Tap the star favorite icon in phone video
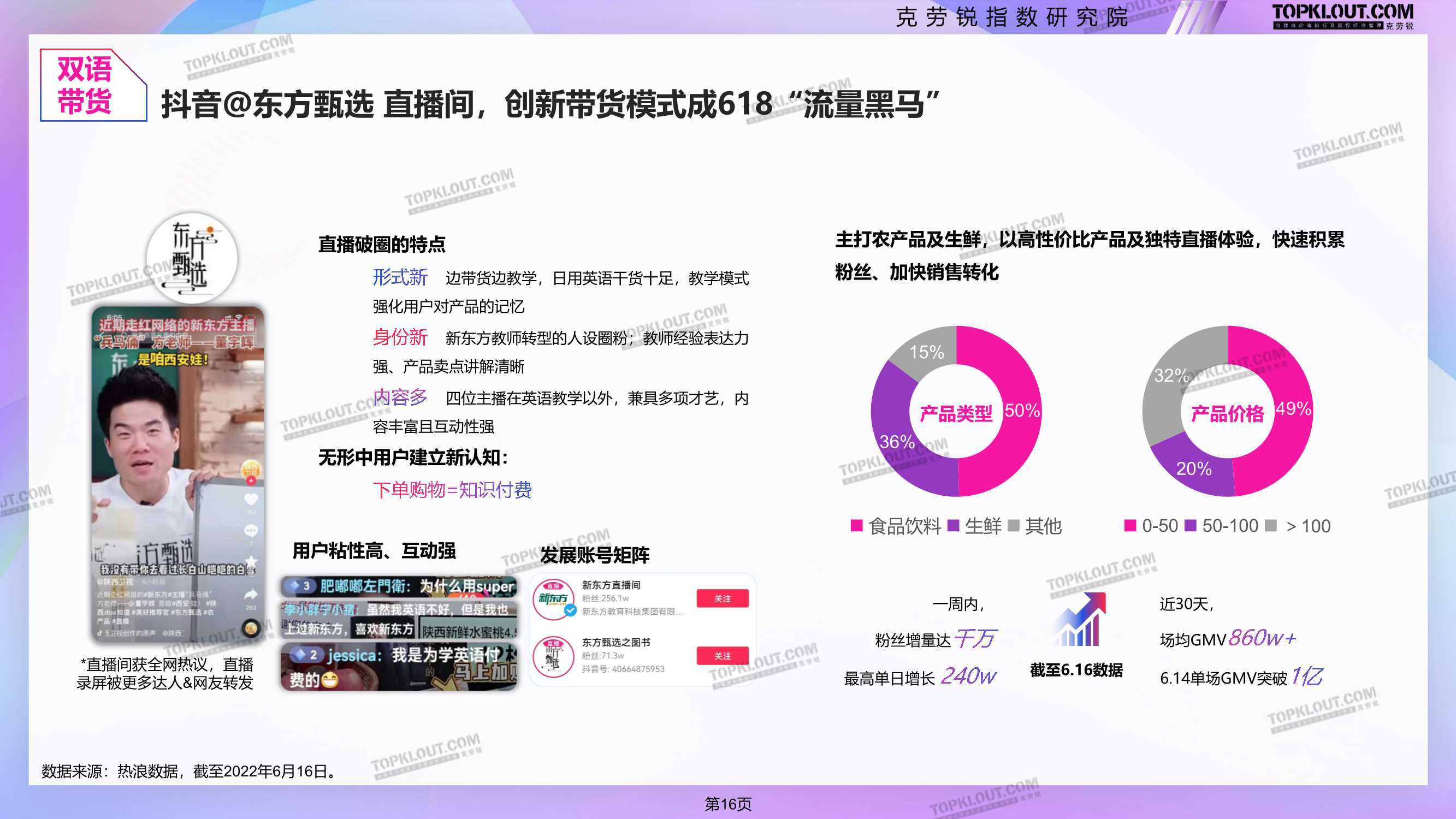 (x=251, y=561)
